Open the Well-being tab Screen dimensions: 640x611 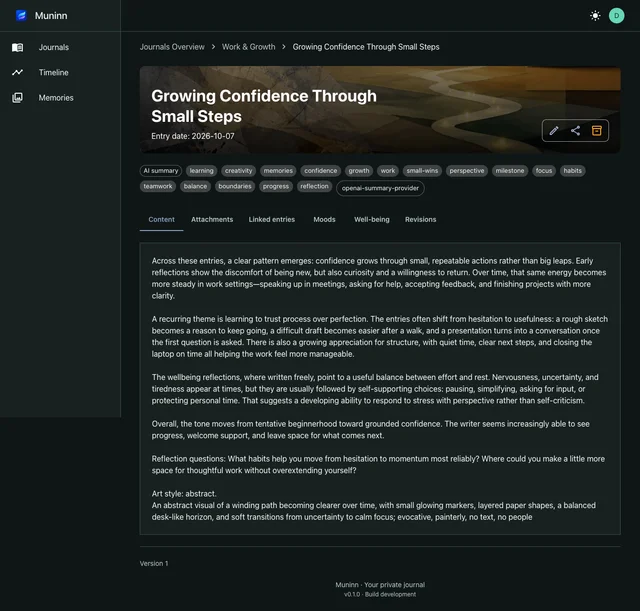pyautogui.click(x=371, y=220)
